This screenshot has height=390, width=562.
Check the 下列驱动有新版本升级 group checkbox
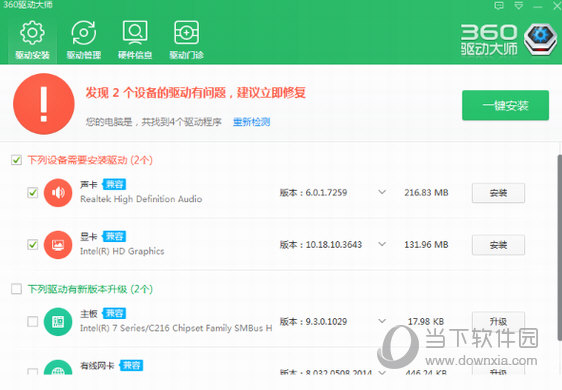16,289
